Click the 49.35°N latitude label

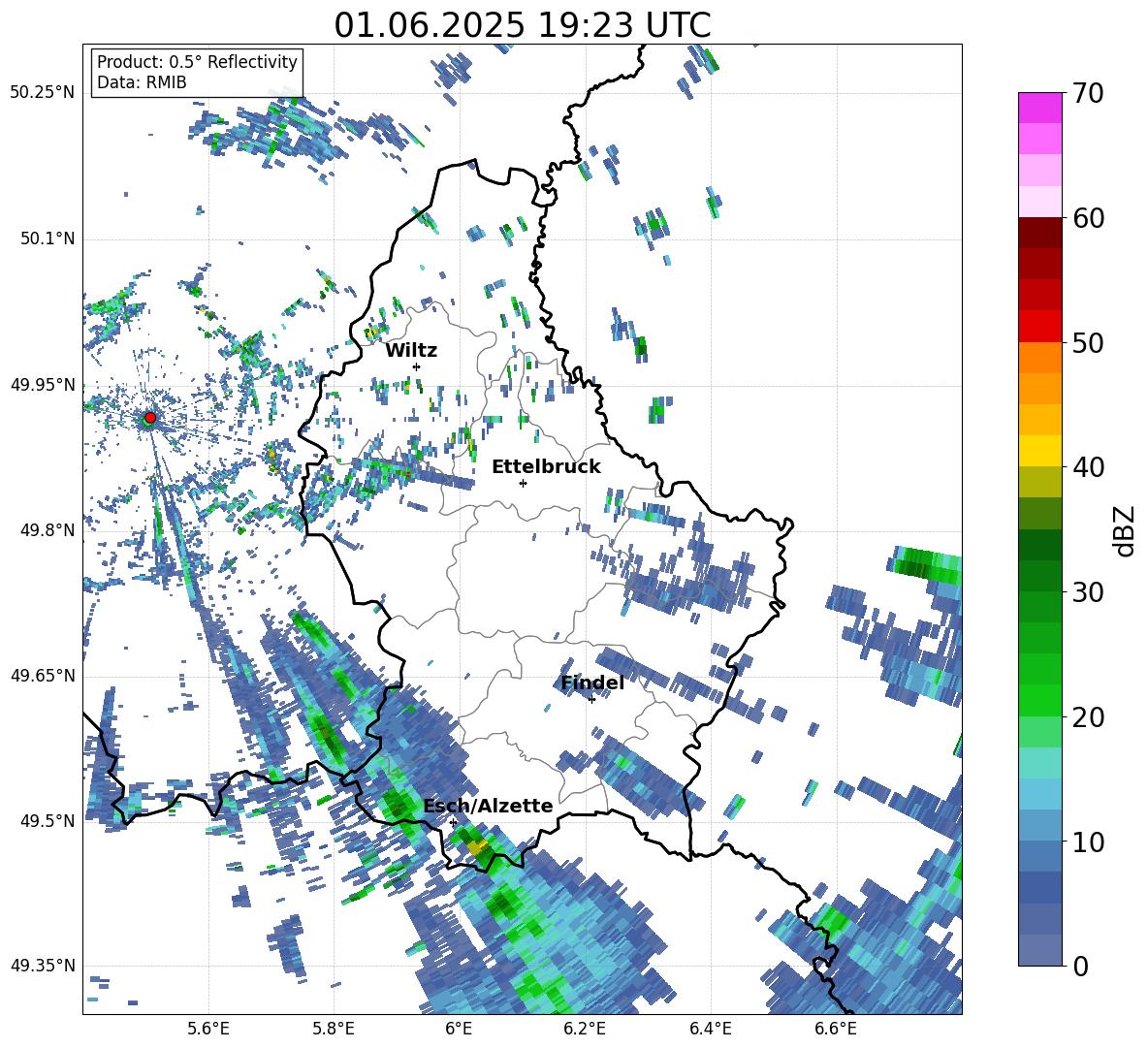pos(43,966)
